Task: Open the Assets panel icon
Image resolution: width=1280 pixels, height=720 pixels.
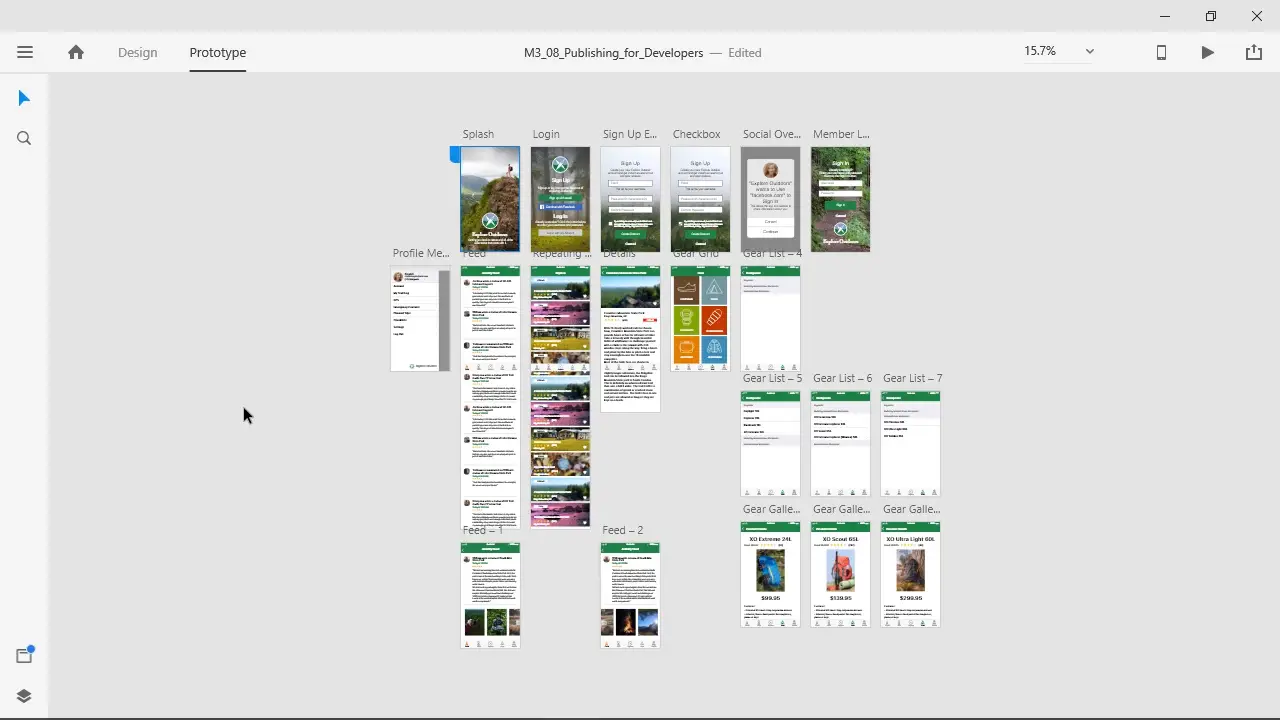Action: pyautogui.click(x=24, y=656)
